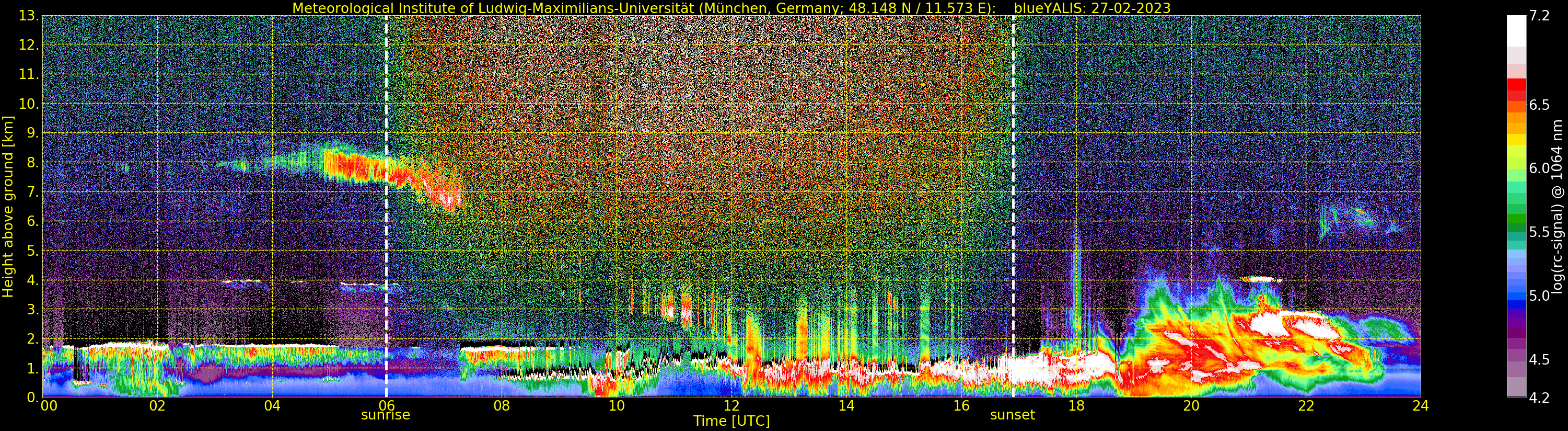Image resolution: width=1568 pixels, height=431 pixels.
Task: Click the 'Meteorological Institute of Ludwig-Maximilians-Universität' title text
Action: [494, 8]
